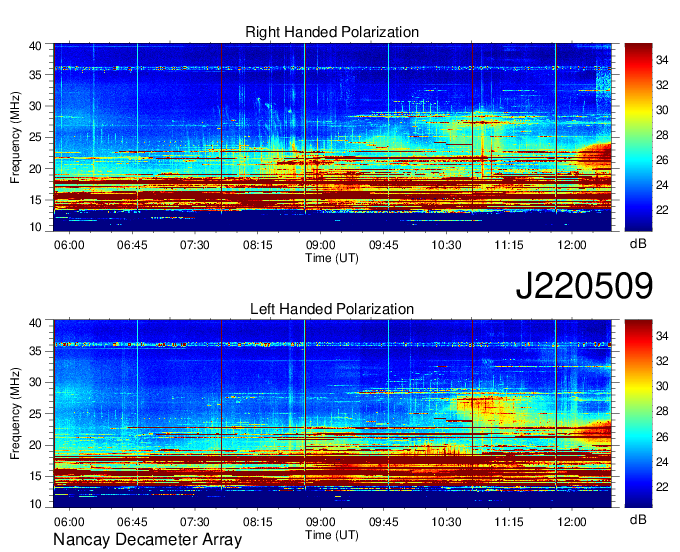The width and height of the screenshot is (680, 552).
Task: Click "Time (UT)" under the Left Handed plot
Action: (x=332, y=535)
